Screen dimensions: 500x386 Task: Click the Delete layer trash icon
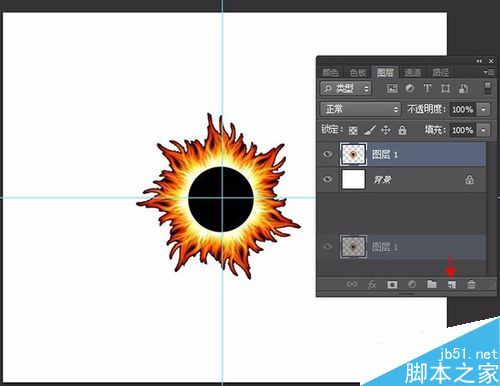coord(471,284)
